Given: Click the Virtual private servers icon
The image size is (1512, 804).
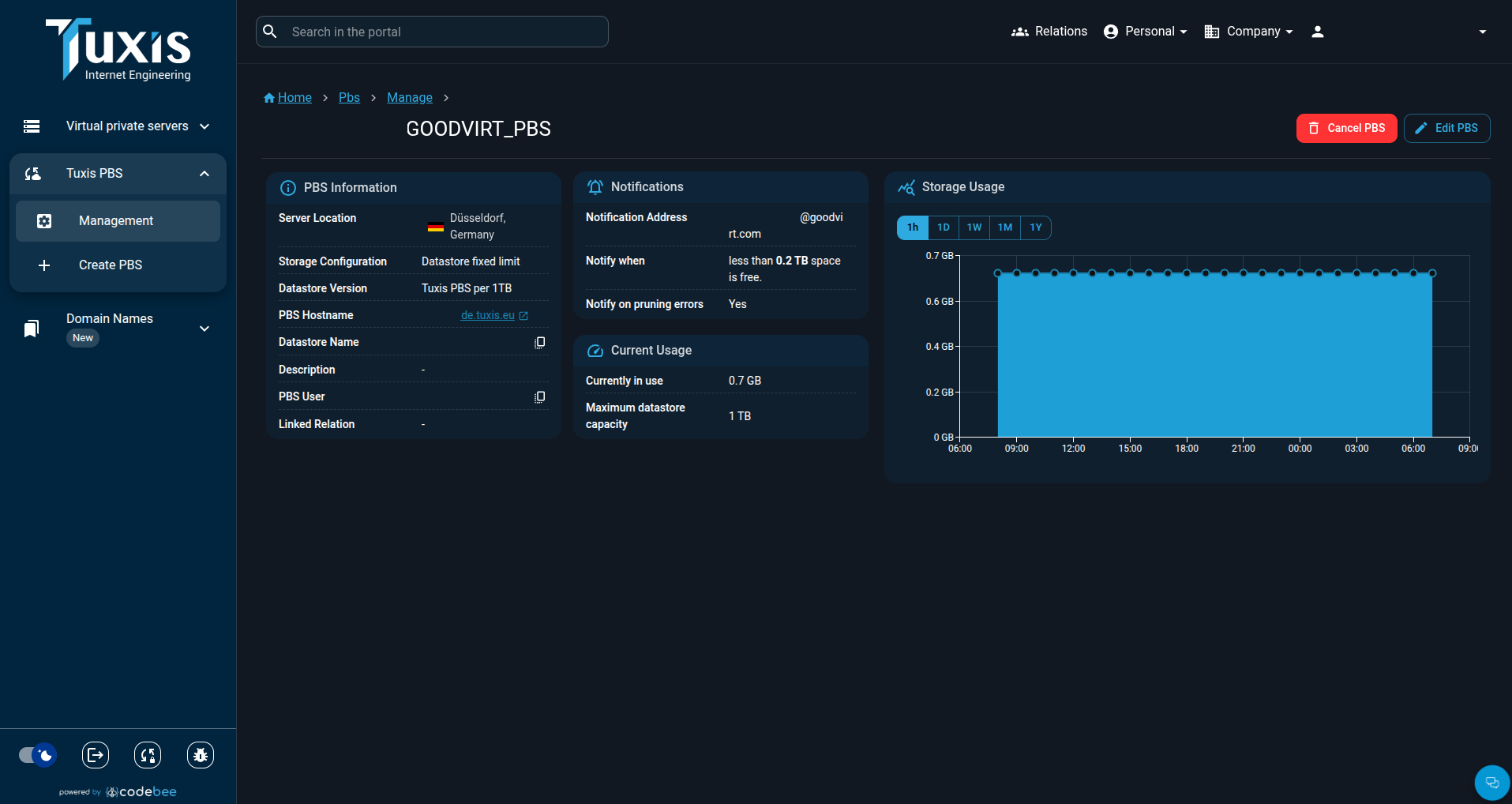Looking at the screenshot, I should tap(32, 126).
